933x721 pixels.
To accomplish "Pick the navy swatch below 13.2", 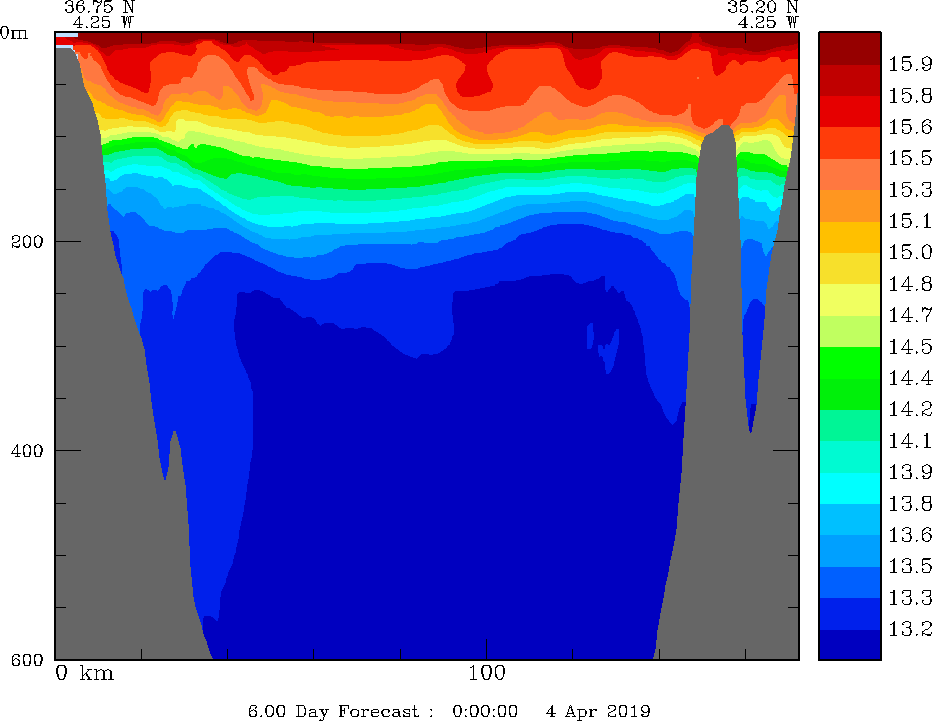I will pyautogui.click(x=850, y=645).
